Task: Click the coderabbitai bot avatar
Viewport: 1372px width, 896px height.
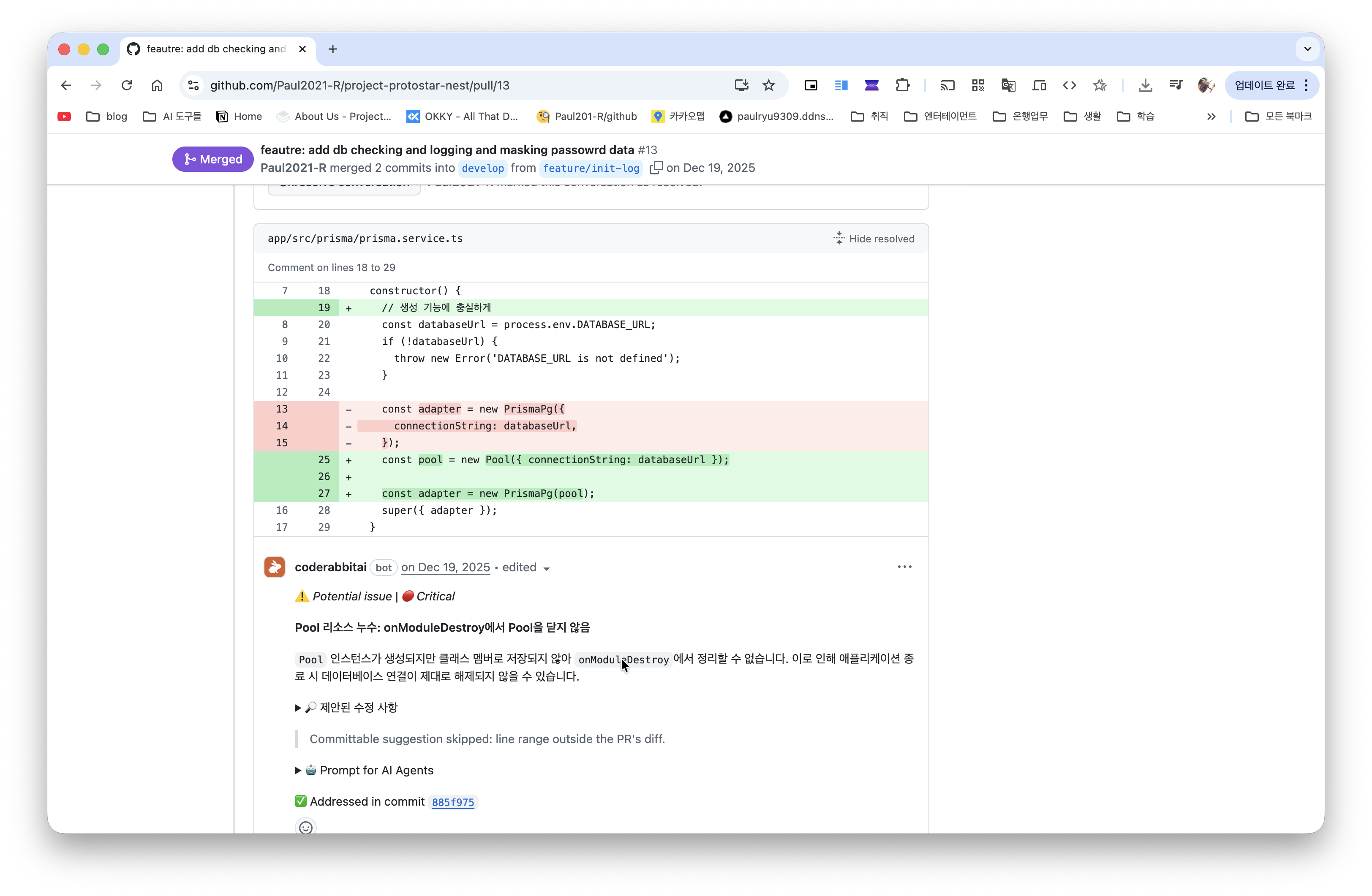Action: [x=275, y=567]
